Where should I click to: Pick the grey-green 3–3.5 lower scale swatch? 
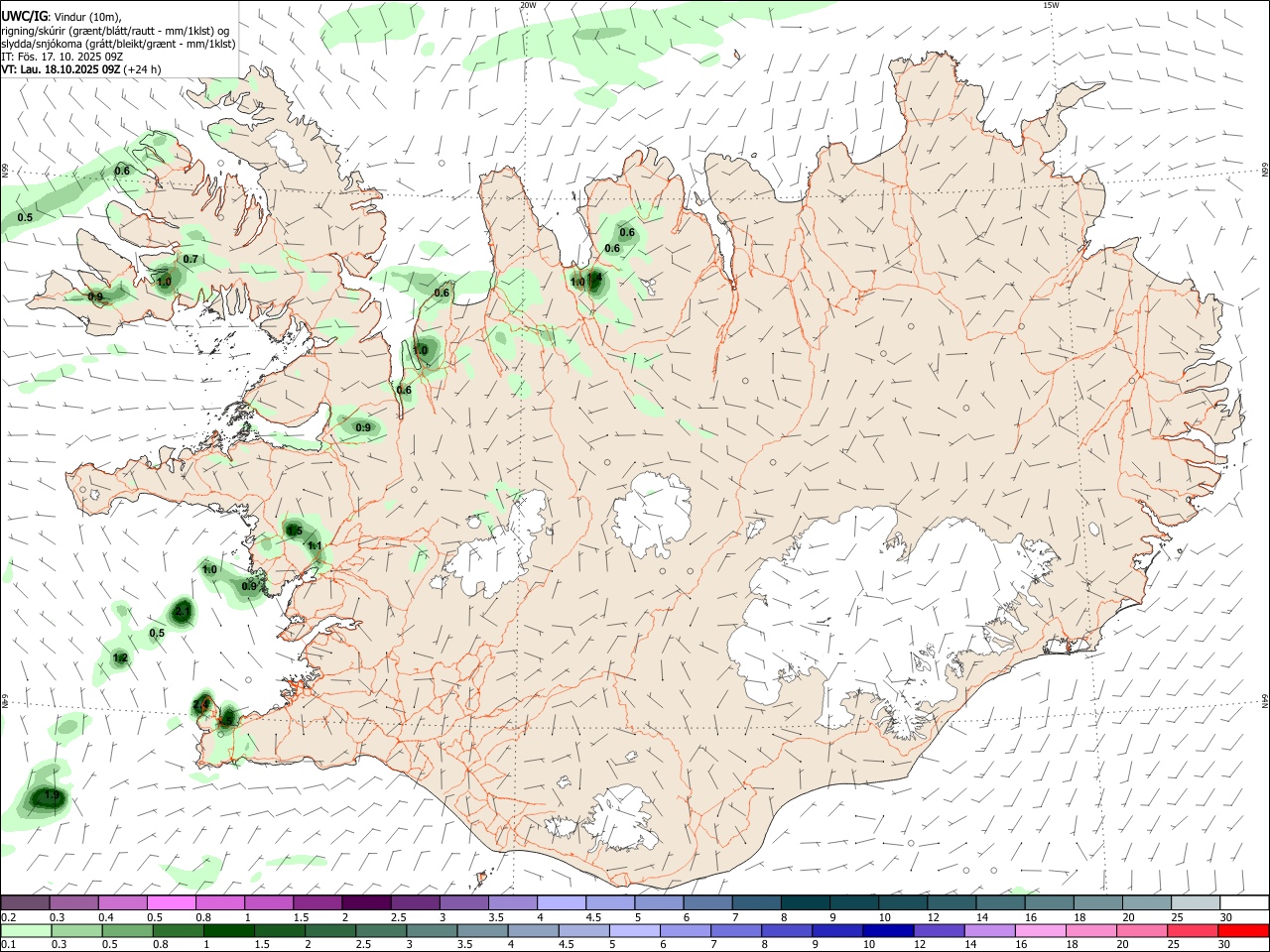coord(433,930)
